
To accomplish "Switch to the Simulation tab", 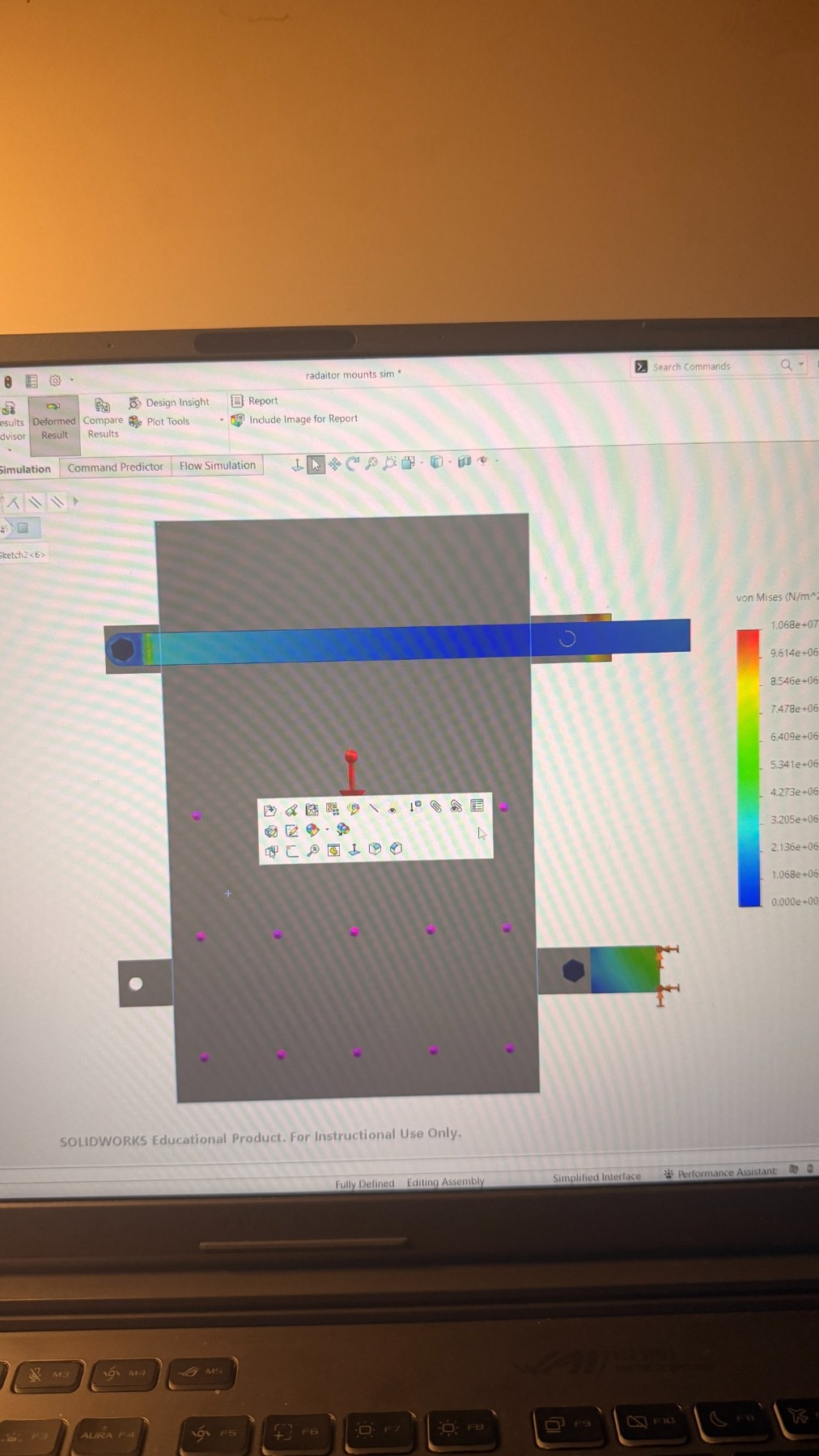I will click(25, 469).
